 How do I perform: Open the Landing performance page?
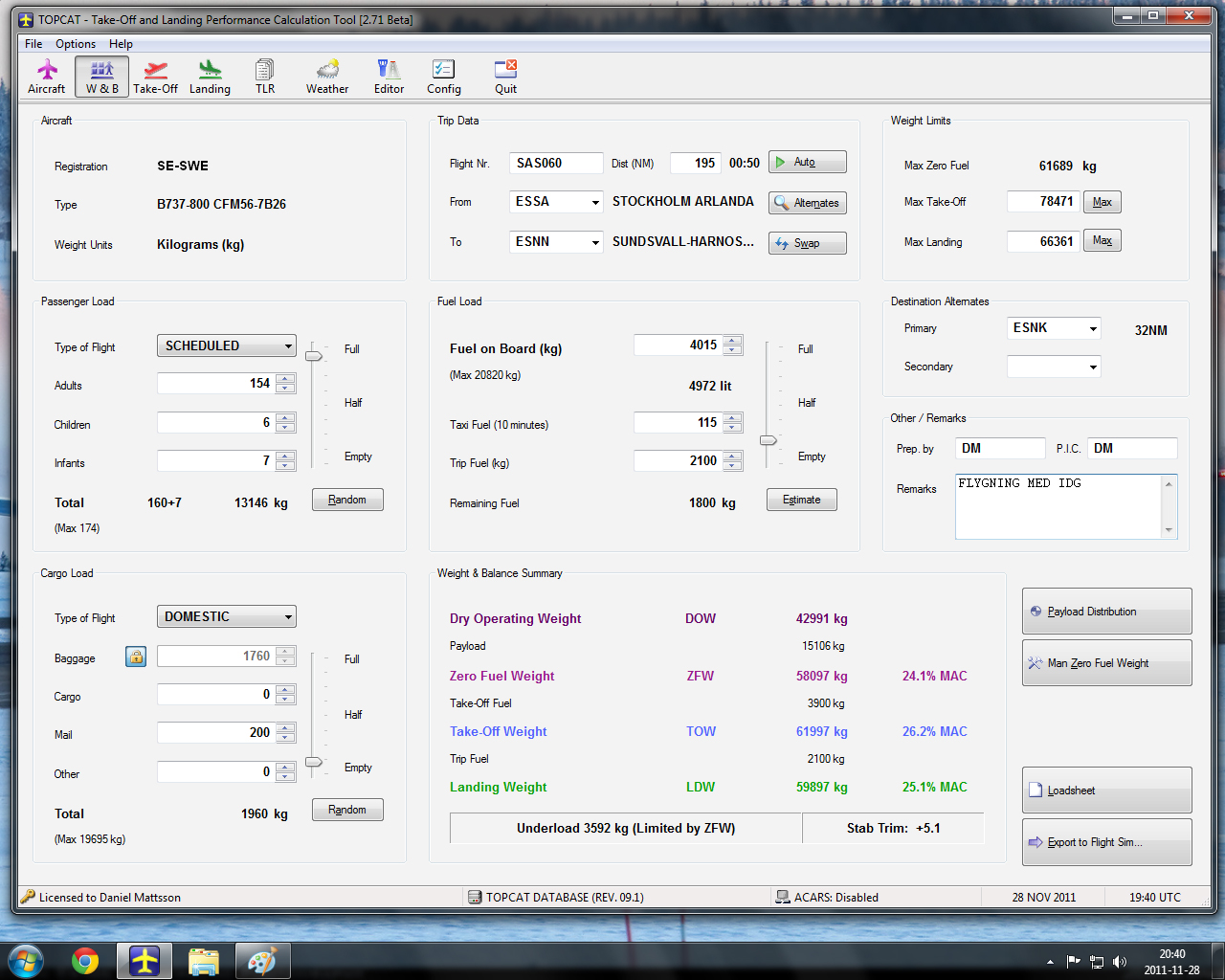[210, 77]
